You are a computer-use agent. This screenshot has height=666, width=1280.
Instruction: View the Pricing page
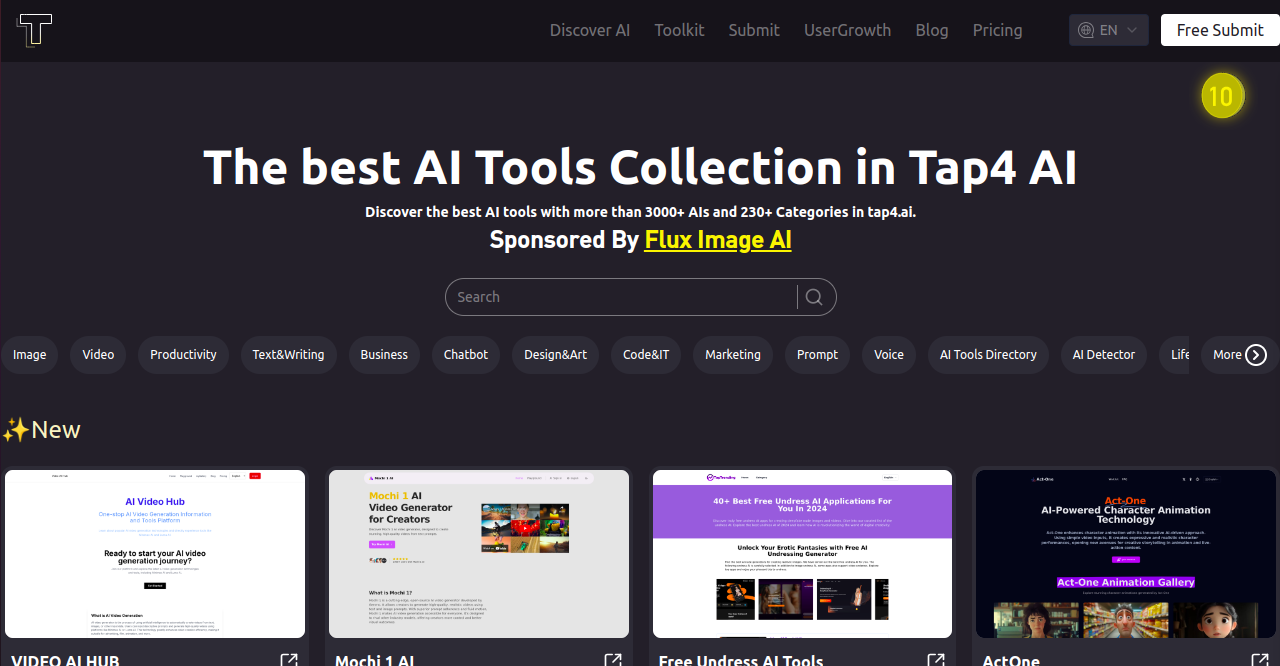(997, 30)
